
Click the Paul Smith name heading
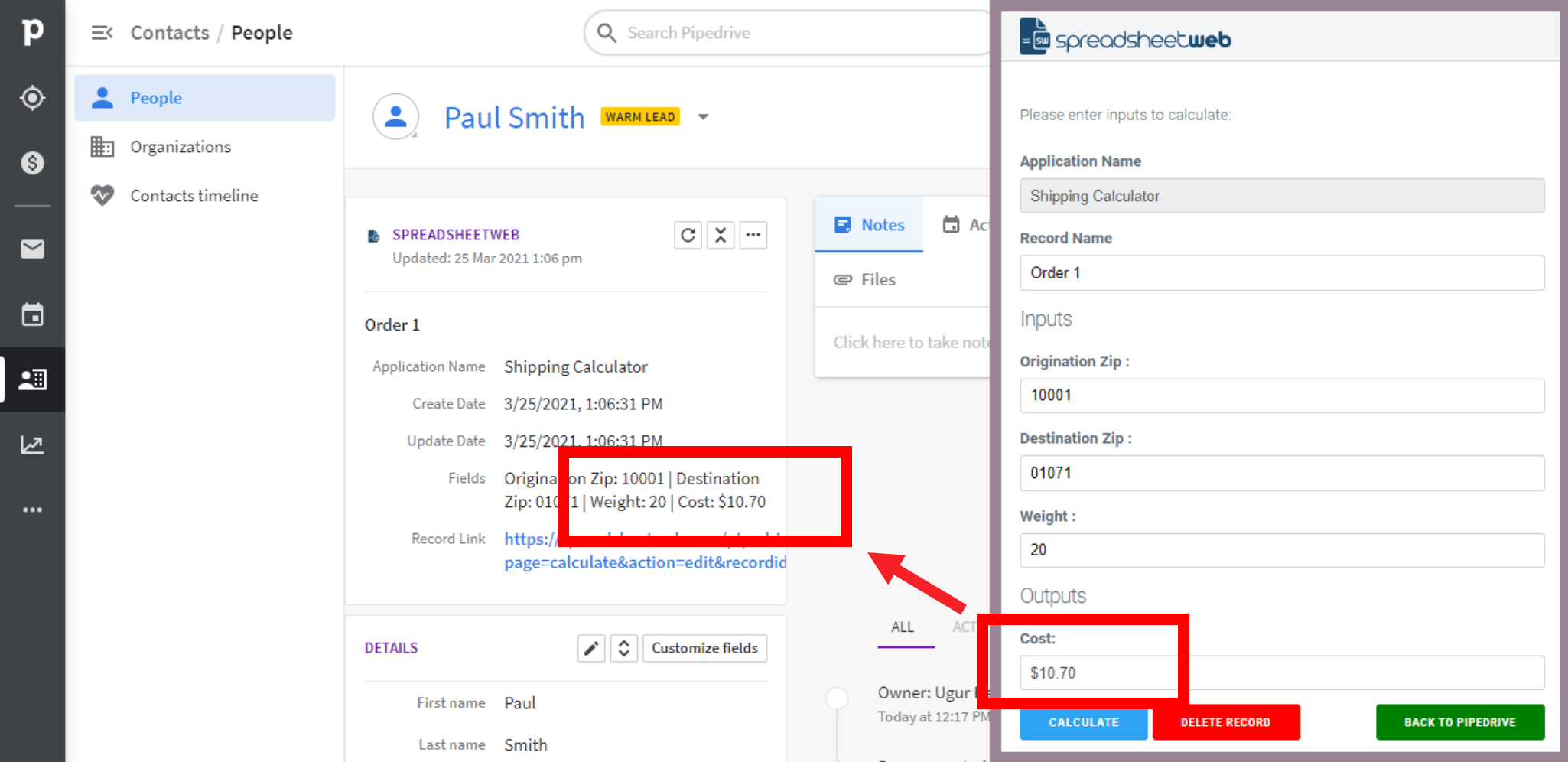514,118
